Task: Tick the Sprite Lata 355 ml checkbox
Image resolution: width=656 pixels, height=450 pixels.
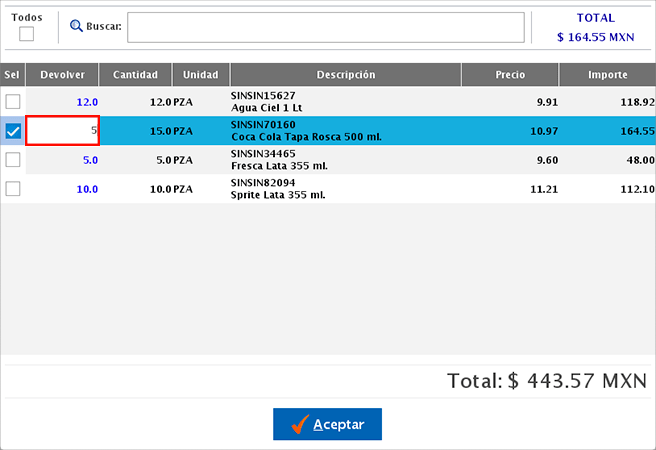Action: [x=13, y=189]
